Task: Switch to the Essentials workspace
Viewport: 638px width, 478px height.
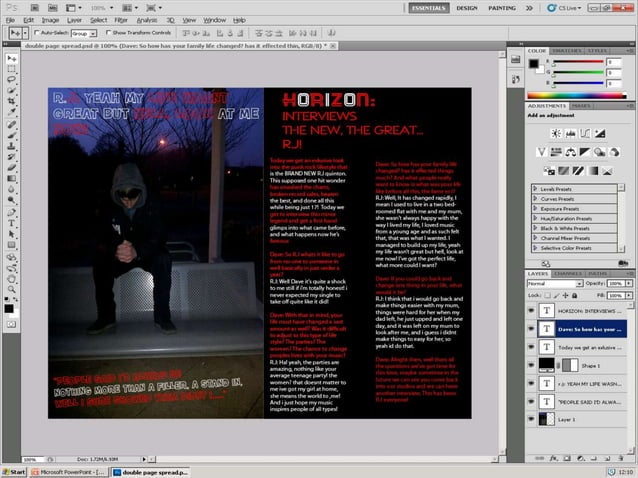Action: pos(429,8)
